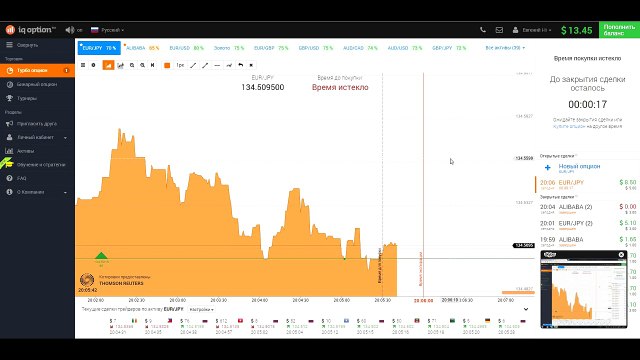Select the area chart type icon
Screen dimensions: 640x360
click(108, 65)
